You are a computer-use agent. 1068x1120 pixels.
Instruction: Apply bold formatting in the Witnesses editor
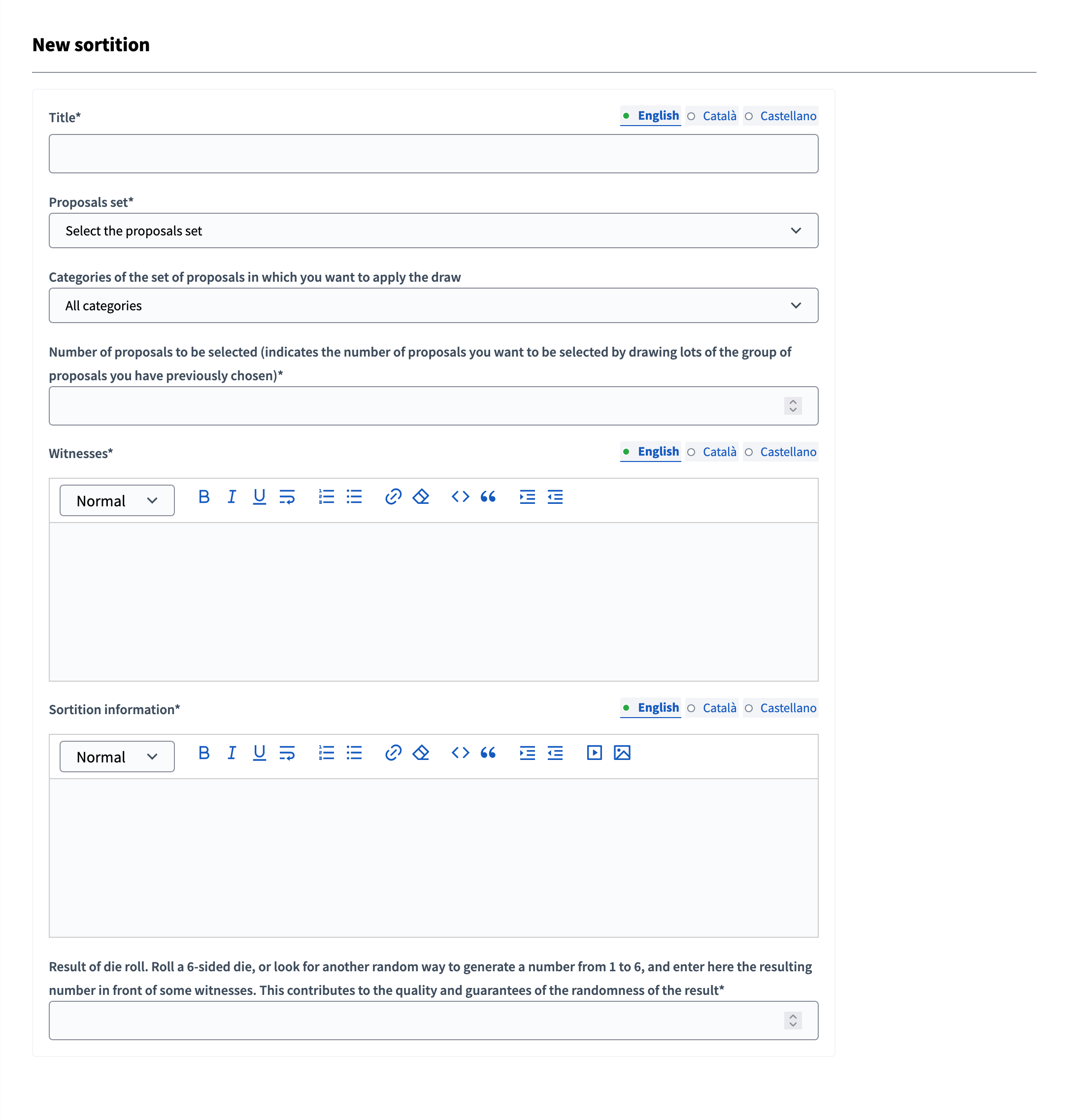point(204,497)
